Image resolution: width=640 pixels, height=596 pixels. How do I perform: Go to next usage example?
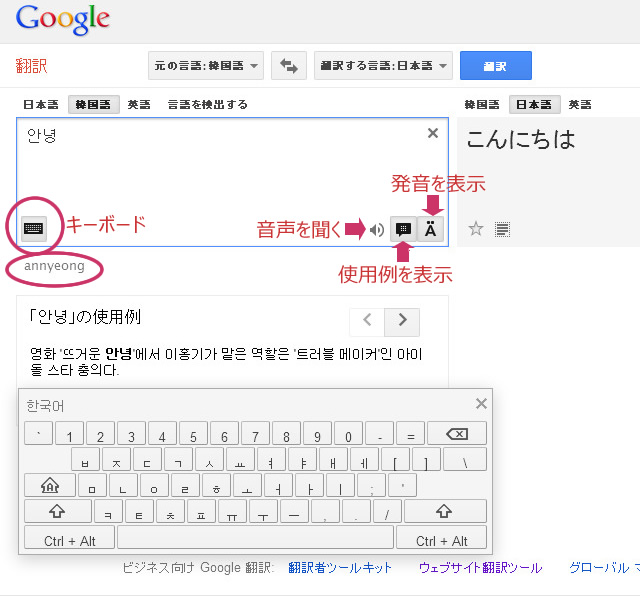click(x=402, y=322)
